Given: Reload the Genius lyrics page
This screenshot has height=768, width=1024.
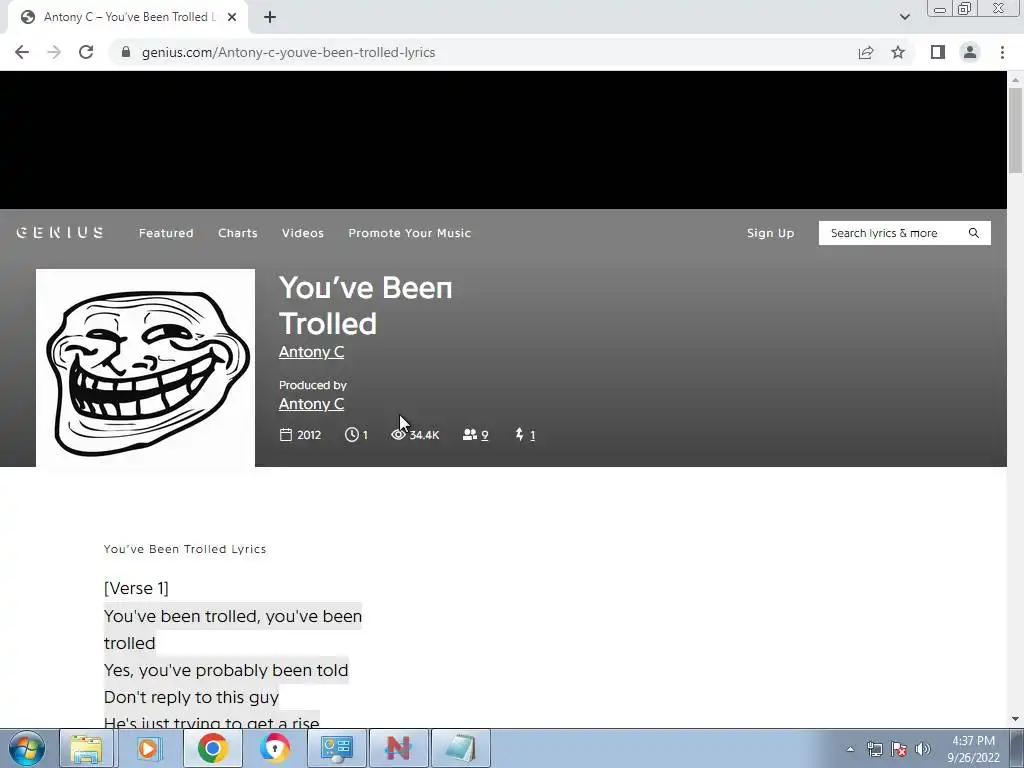Looking at the screenshot, I should tap(86, 52).
